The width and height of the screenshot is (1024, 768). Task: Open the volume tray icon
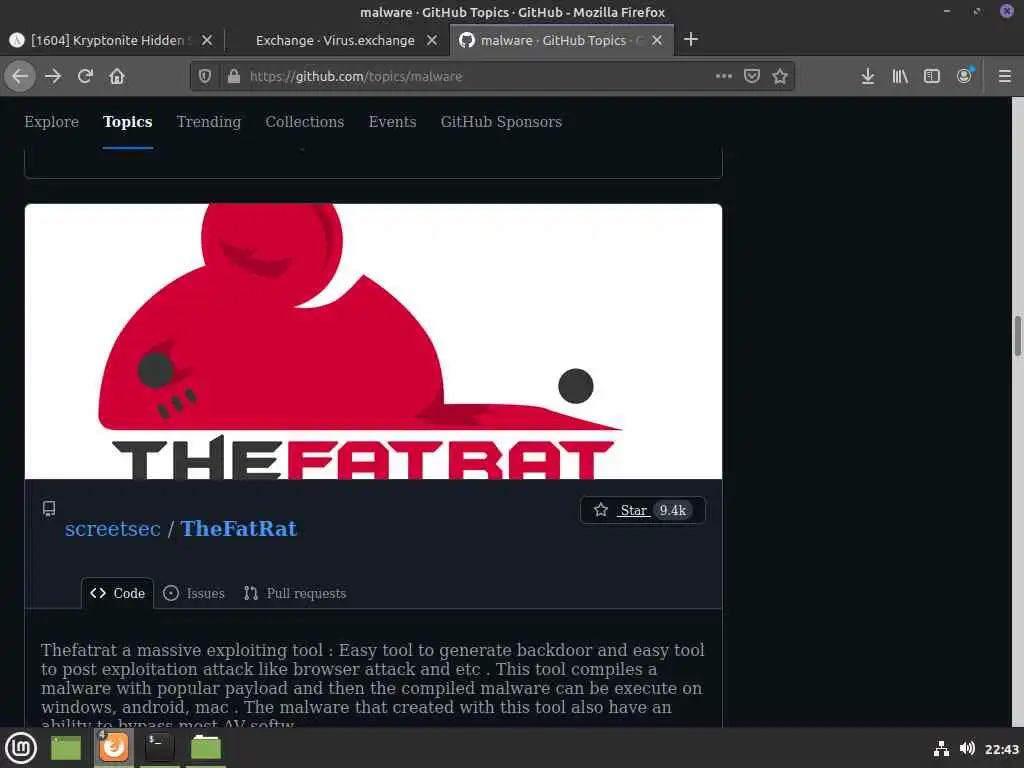tap(967, 748)
